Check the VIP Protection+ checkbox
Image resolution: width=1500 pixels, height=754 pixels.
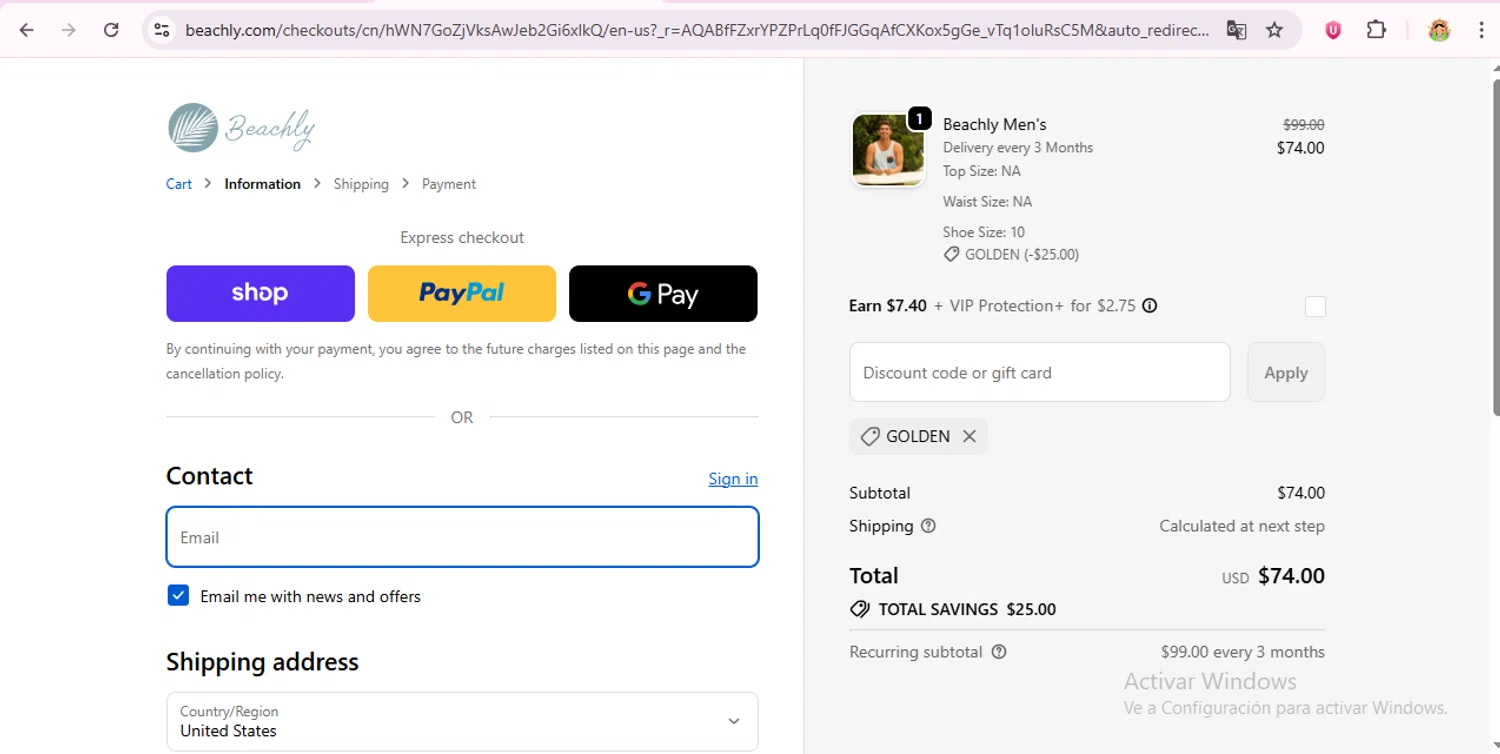(x=1315, y=307)
